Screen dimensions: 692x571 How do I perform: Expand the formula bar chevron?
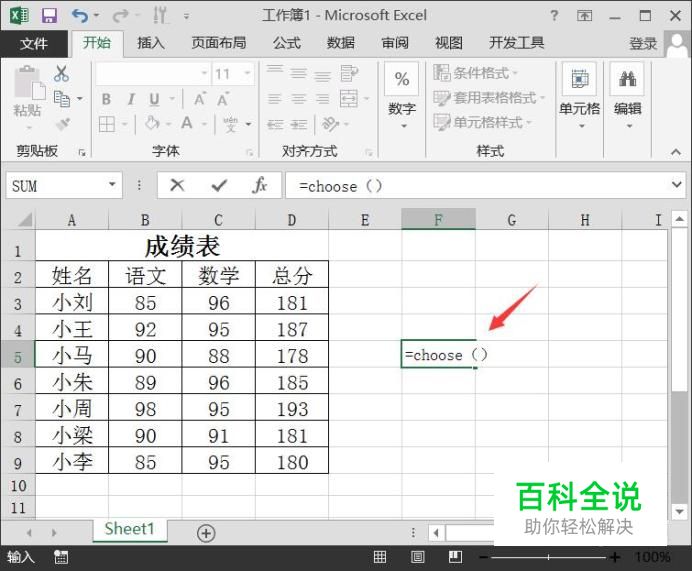pos(677,184)
